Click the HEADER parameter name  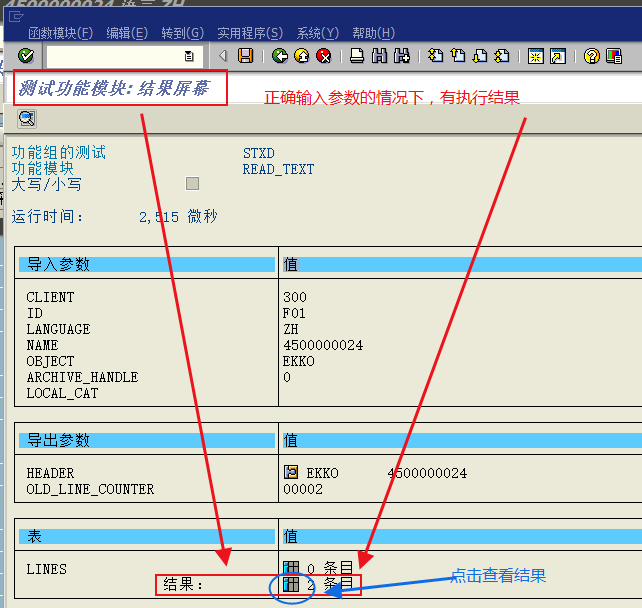(50, 473)
